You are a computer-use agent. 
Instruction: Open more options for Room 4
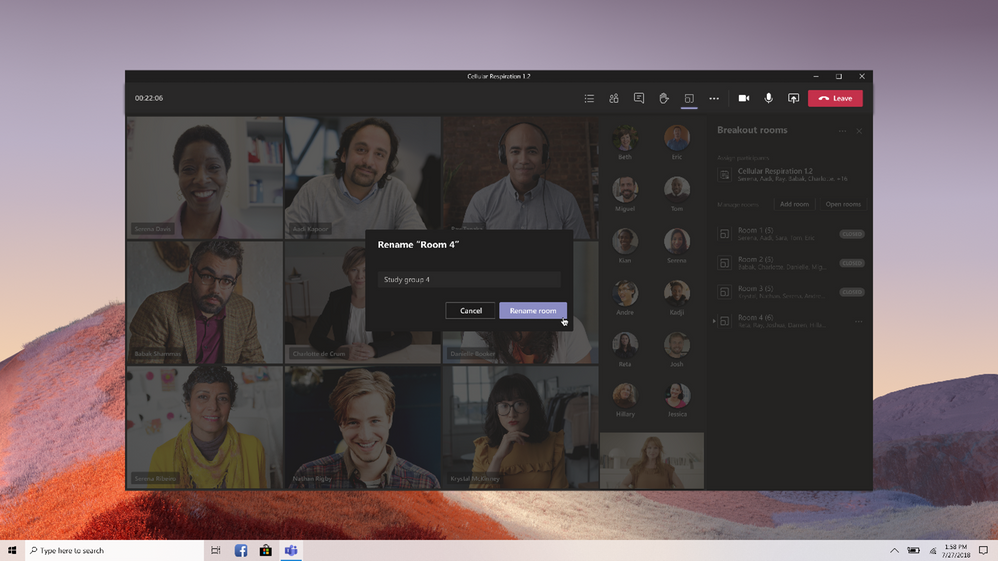[858, 321]
